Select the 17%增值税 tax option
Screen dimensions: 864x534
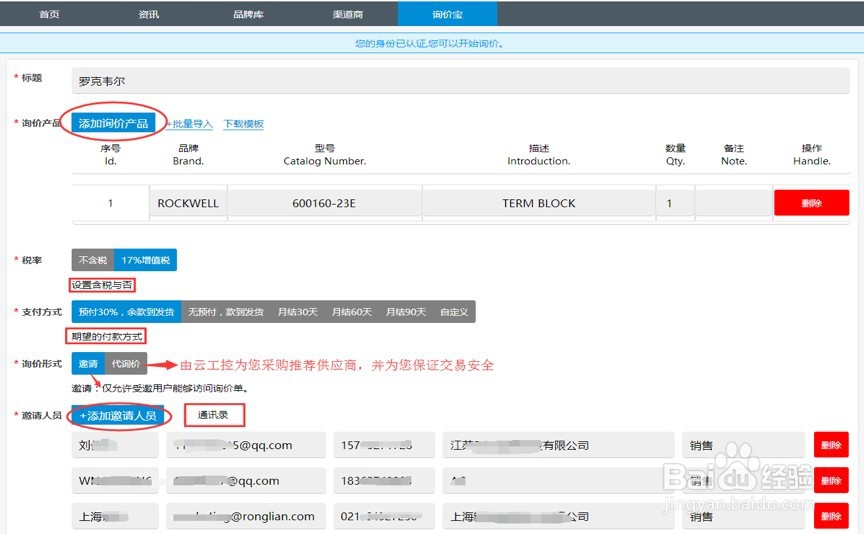[x=145, y=260]
